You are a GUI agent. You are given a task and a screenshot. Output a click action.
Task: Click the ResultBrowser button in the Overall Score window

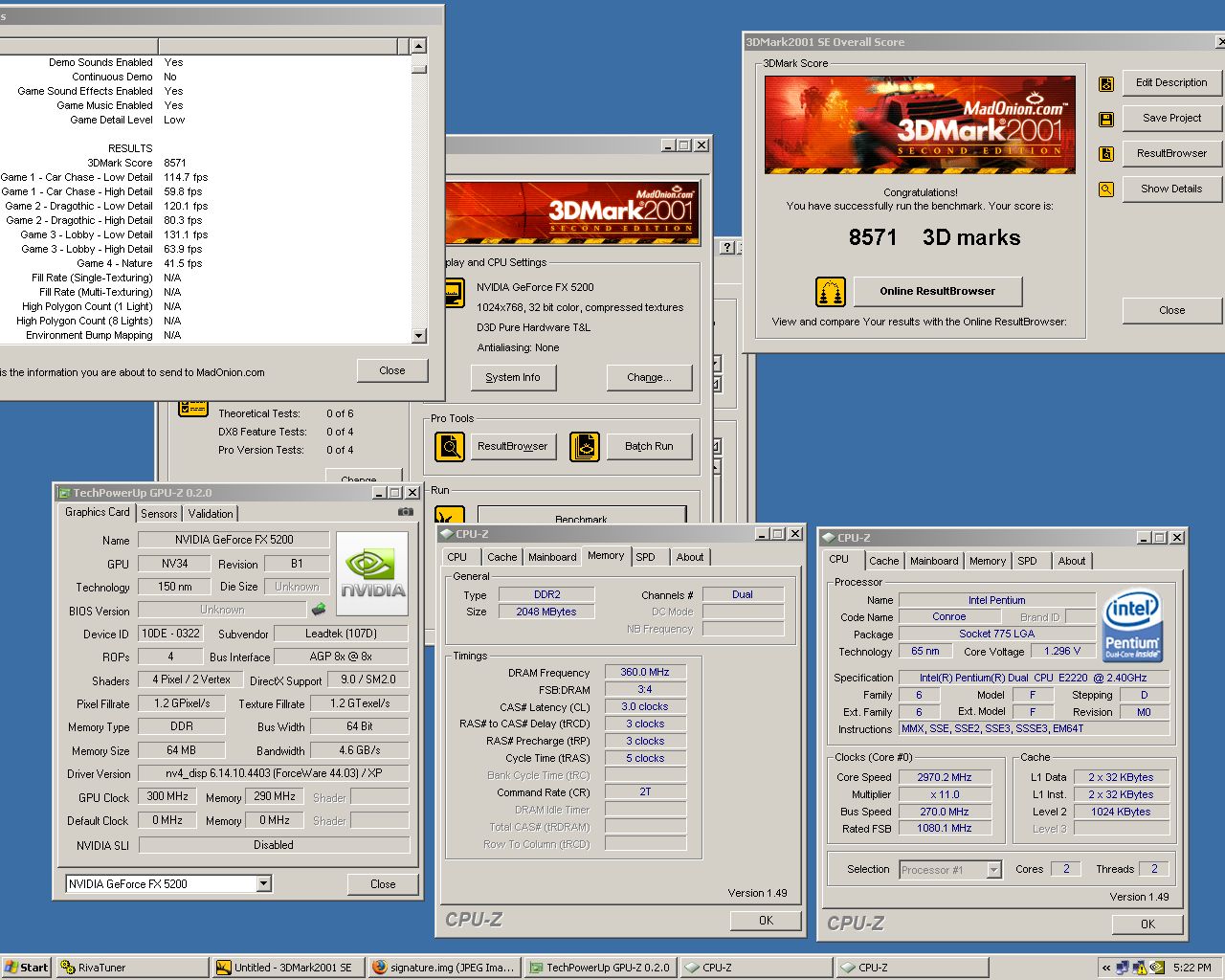pos(1171,153)
